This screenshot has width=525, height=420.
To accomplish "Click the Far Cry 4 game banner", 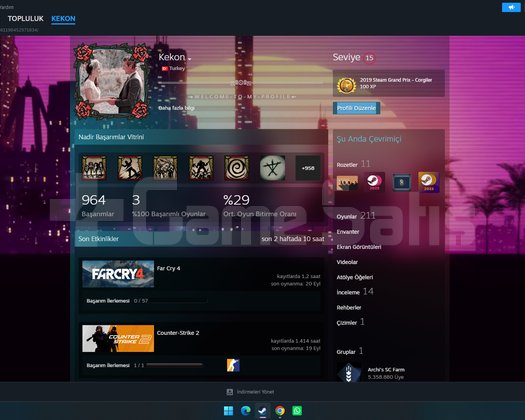I will (118, 274).
